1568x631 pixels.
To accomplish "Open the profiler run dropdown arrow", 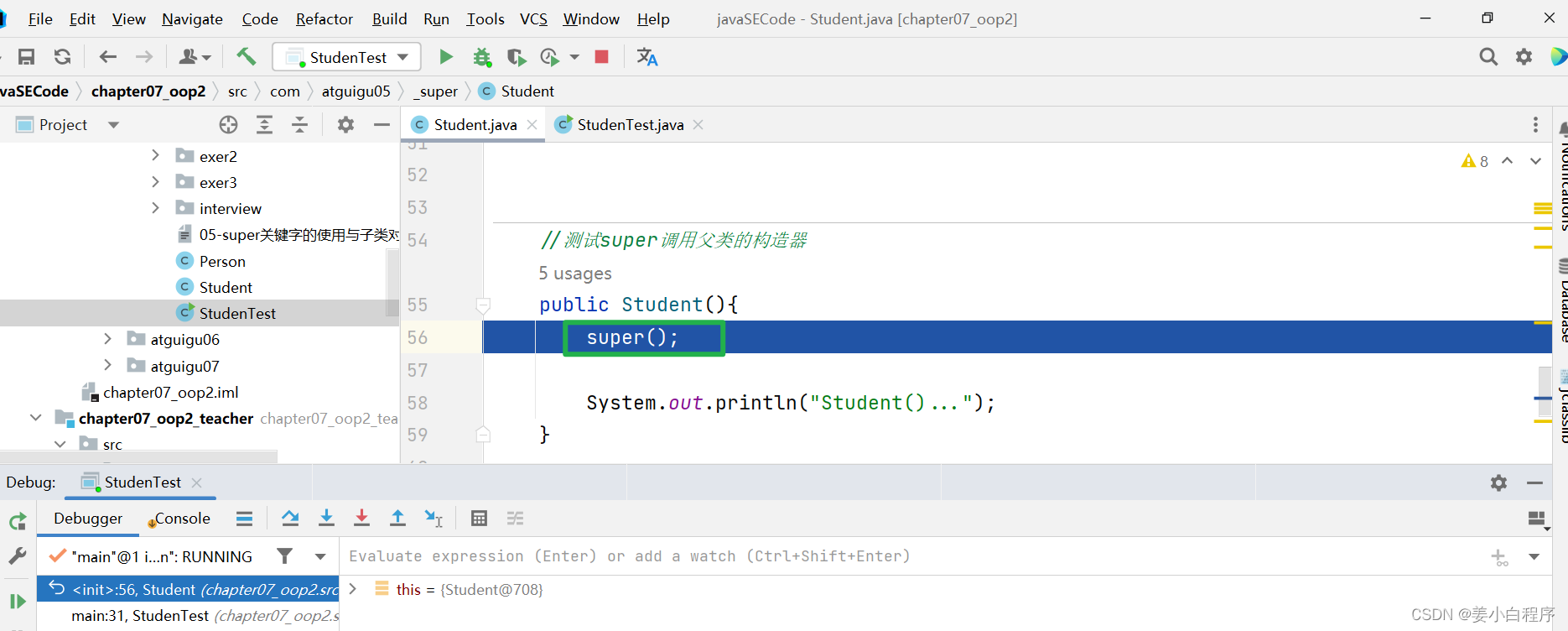I will click(574, 57).
